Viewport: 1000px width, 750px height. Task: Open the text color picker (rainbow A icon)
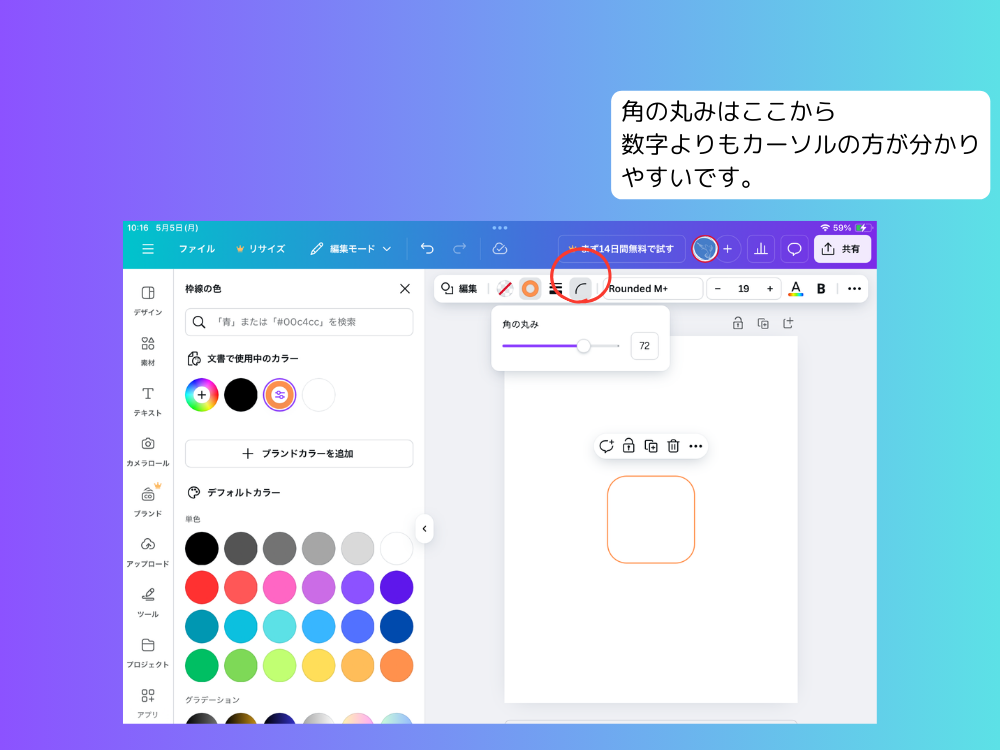click(796, 288)
